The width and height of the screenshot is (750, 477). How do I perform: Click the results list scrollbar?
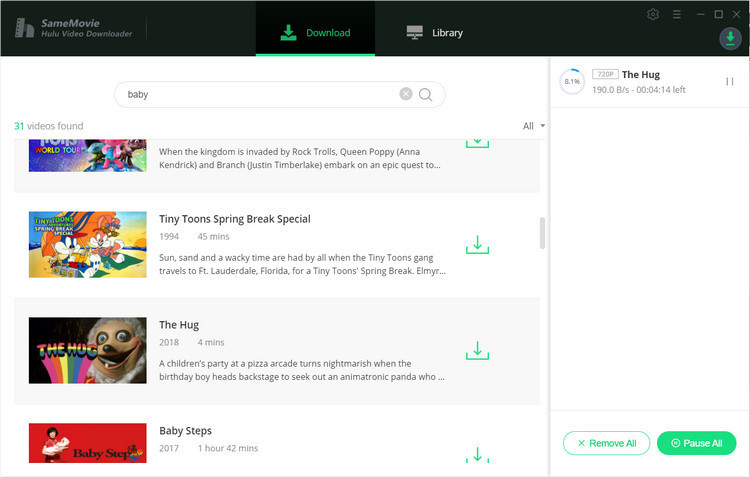(x=542, y=233)
